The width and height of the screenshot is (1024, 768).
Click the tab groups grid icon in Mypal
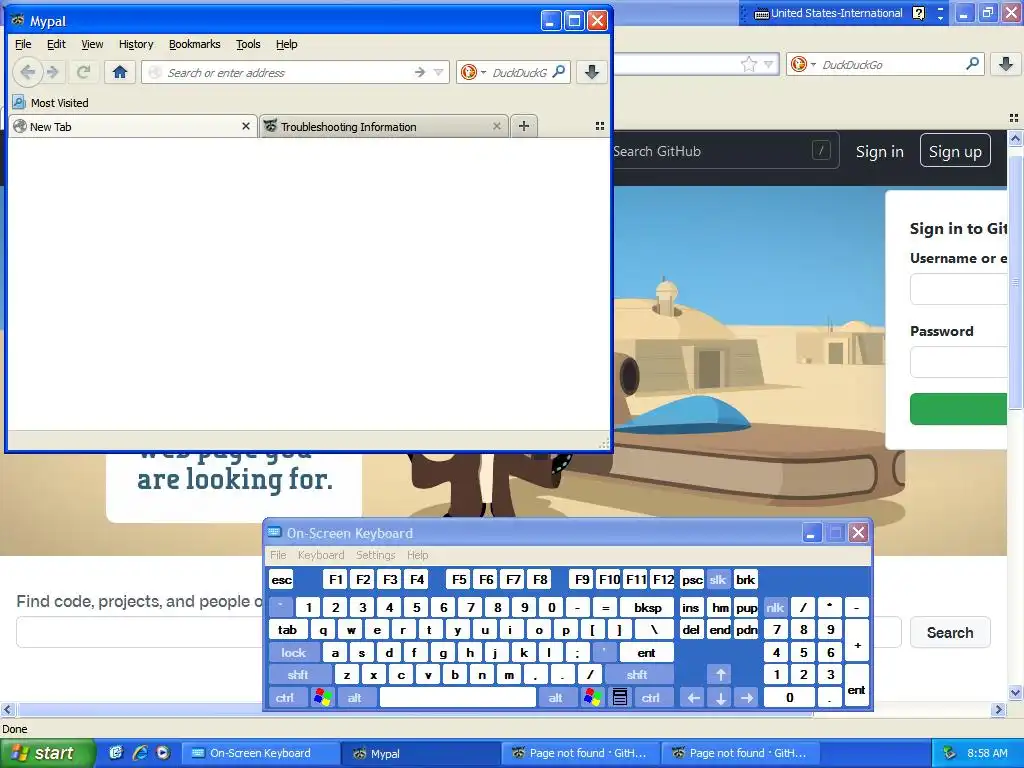click(600, 126)
